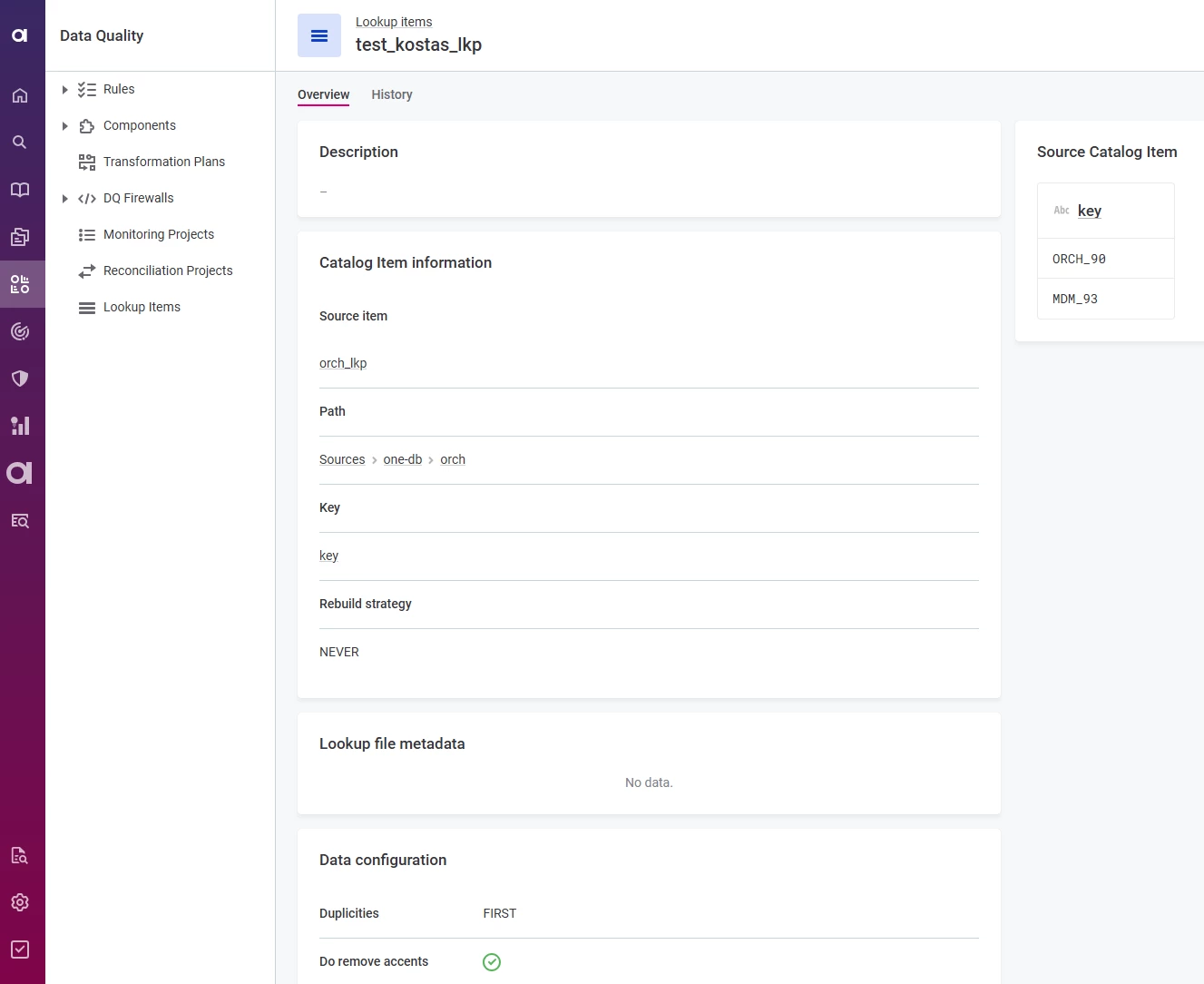Open Rules in the navigation
This screenshot has width=1204, height=984.
(x=119, y=89)
